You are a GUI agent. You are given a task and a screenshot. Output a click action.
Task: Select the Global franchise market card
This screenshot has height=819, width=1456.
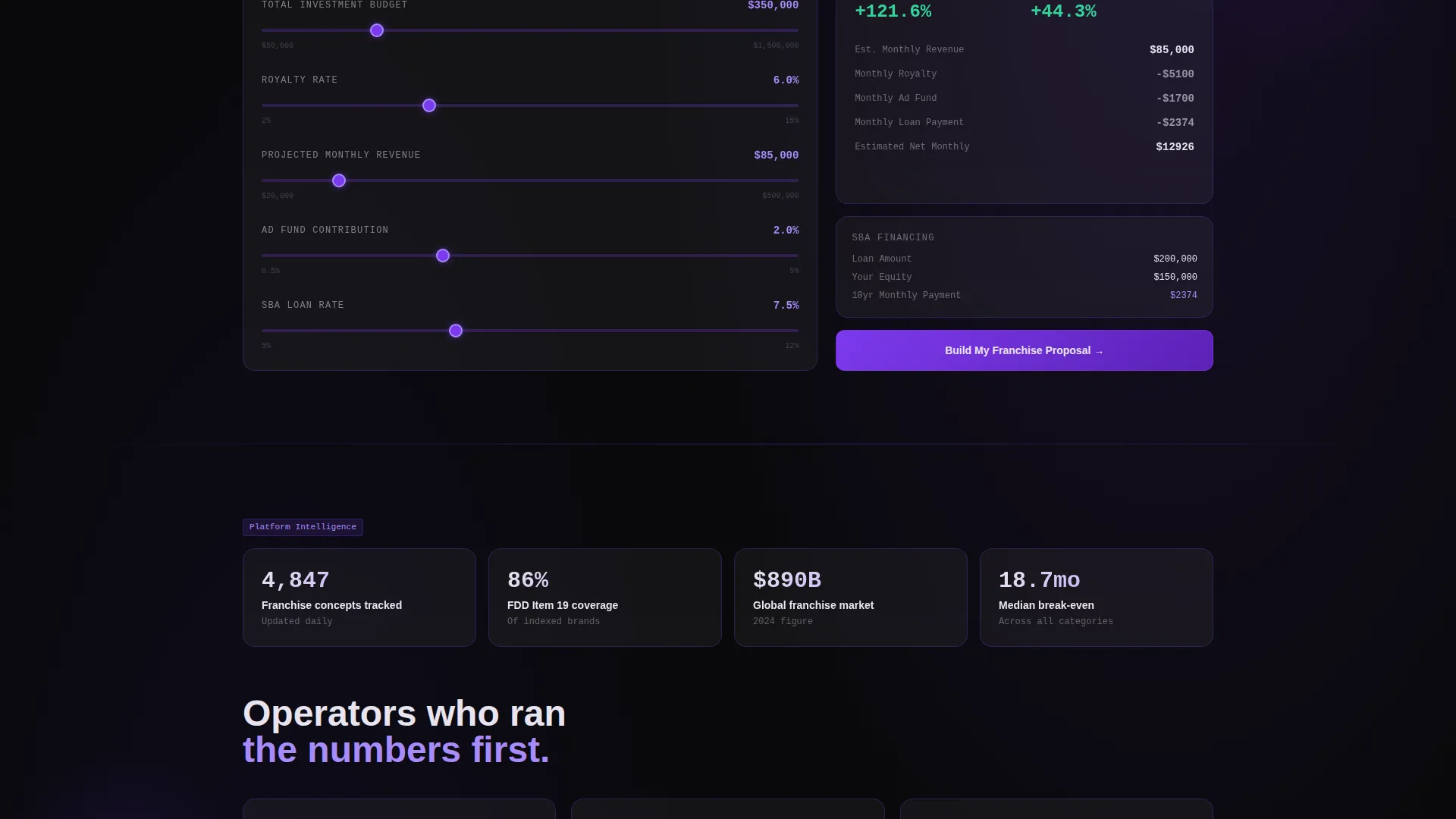click(851, 598)
